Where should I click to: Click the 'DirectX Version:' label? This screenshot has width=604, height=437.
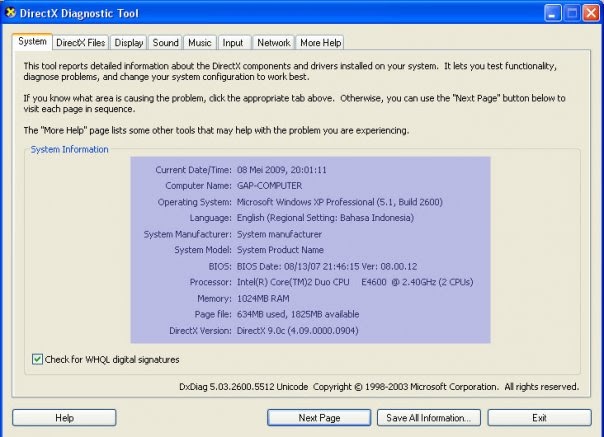tap(200, 331)
